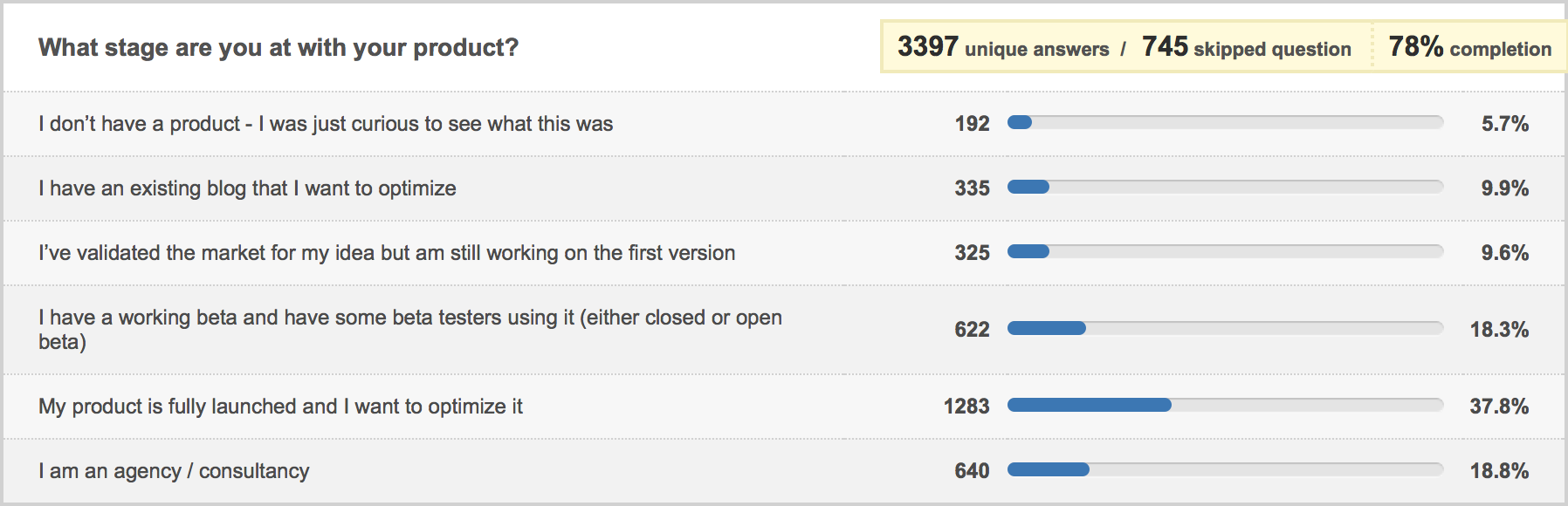Select 'I am an agency / consultancy' answer
This screenshot has height=506, width=1568.
[174, 471]
